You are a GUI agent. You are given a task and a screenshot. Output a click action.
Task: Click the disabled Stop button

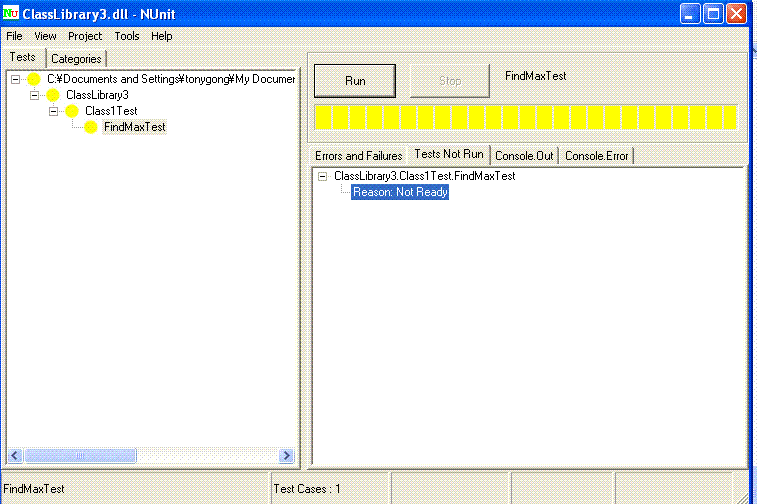click(450, 81)
